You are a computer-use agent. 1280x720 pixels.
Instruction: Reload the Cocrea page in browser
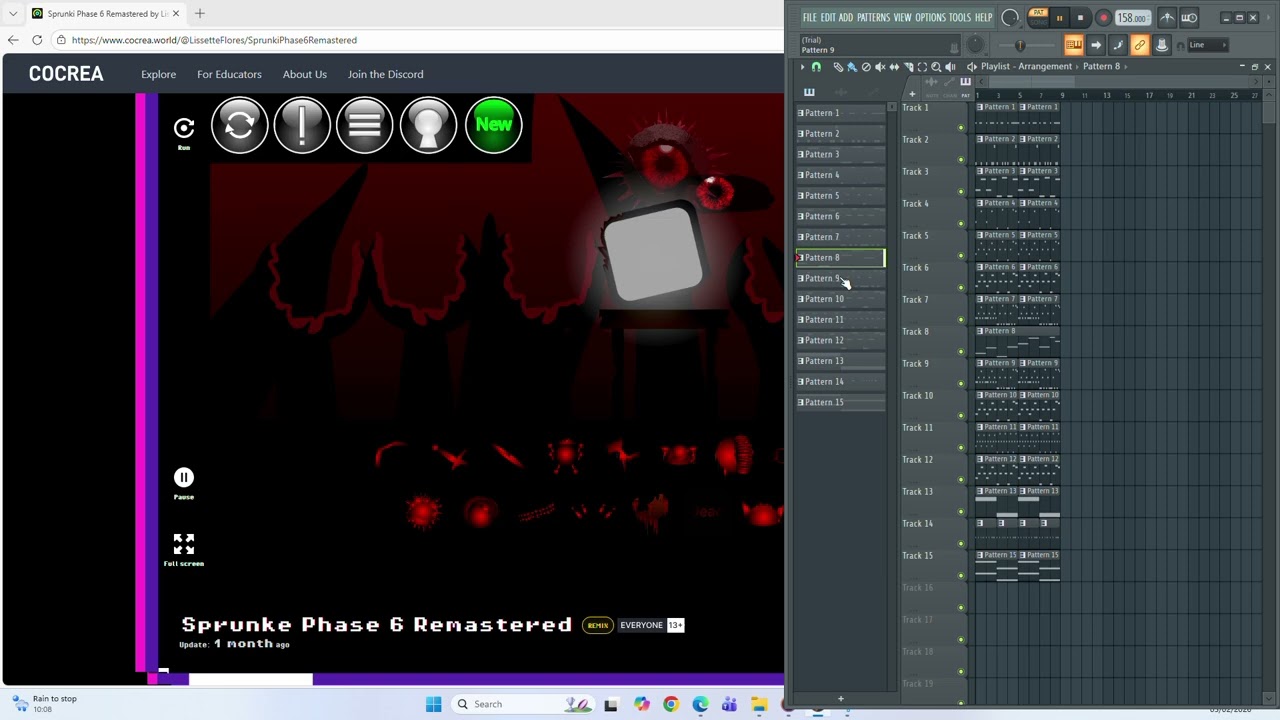click(x=37, y=40)
